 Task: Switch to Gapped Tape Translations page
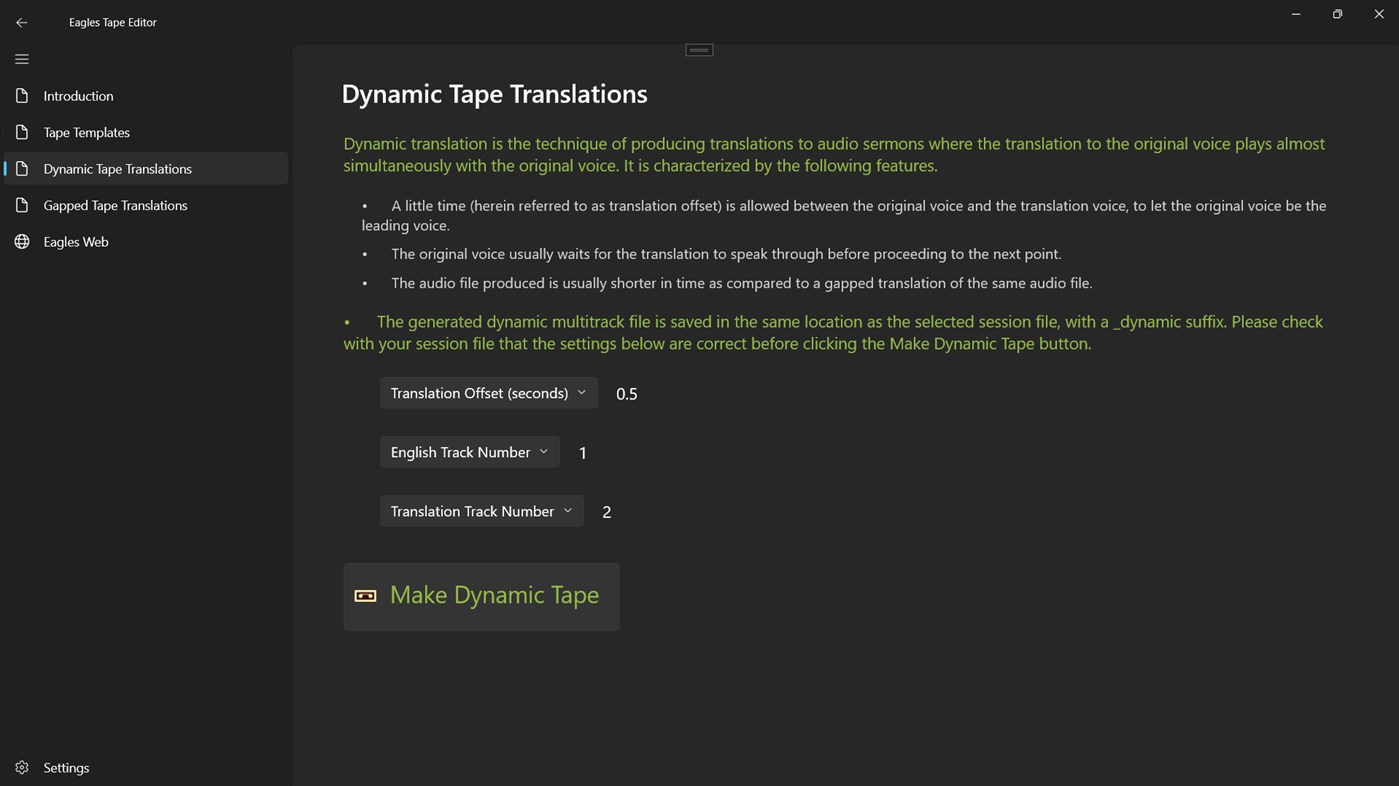[x=115, y=205]
